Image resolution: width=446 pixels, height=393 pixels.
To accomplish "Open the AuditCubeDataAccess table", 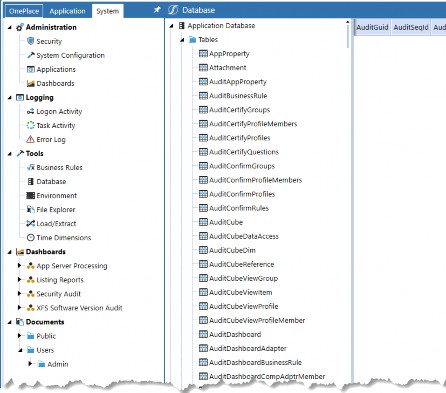I will pyautogui.click(x=244, y=236).
